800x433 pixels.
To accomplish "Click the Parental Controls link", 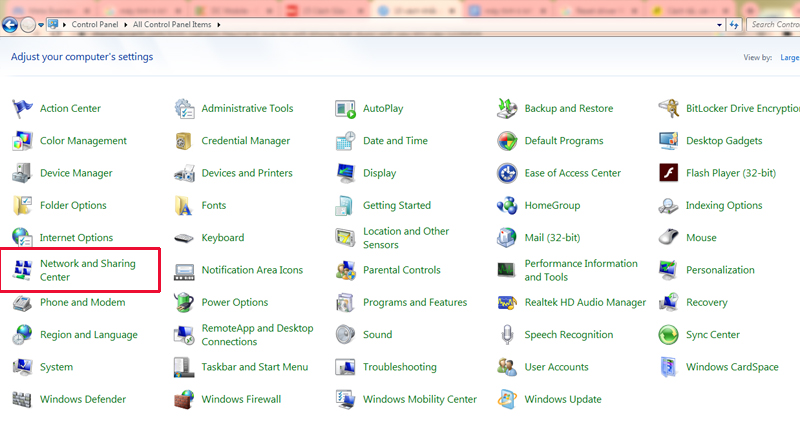I will pyautogui.click(x=402, y=270).
